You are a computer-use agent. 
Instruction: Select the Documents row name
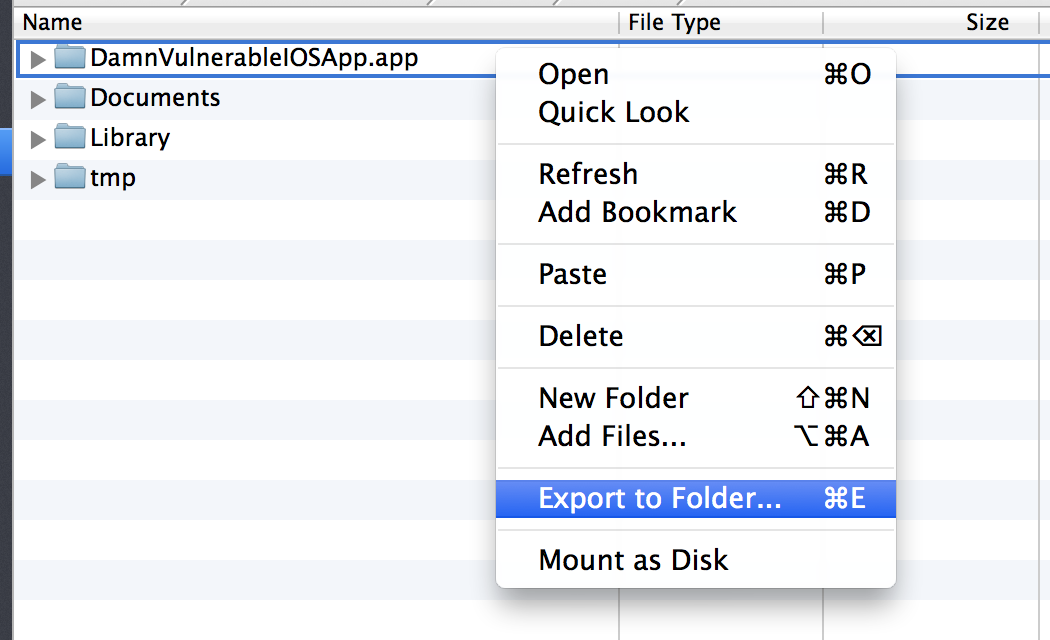coord(155,98)
